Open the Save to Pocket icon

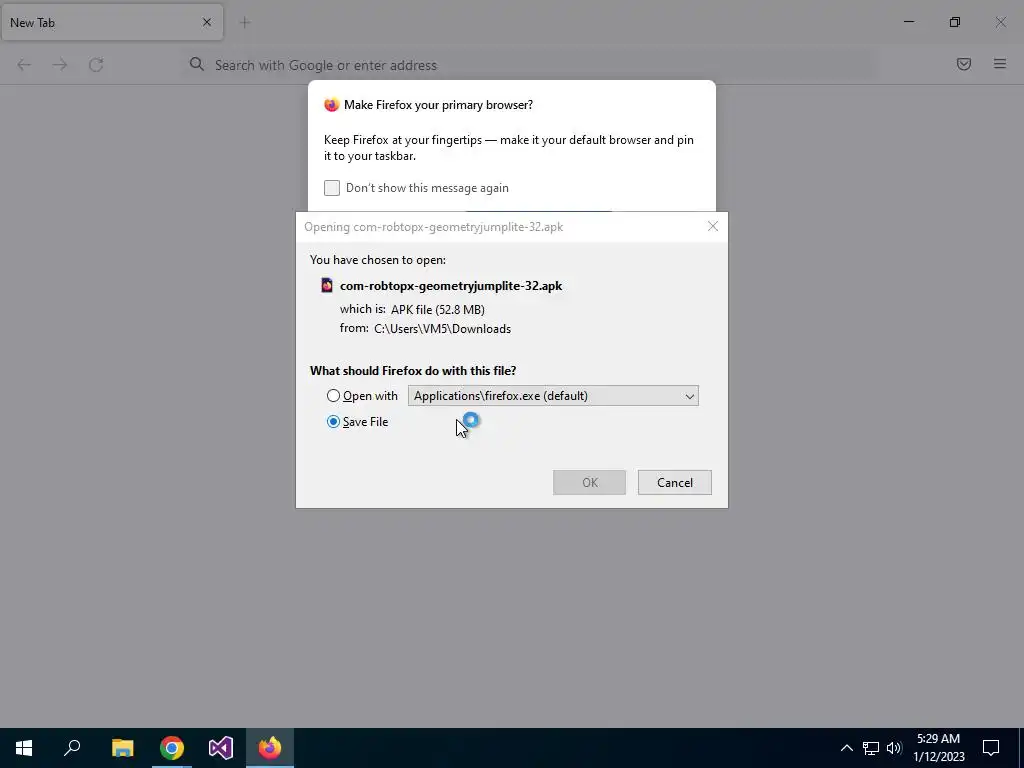[964, 64]
